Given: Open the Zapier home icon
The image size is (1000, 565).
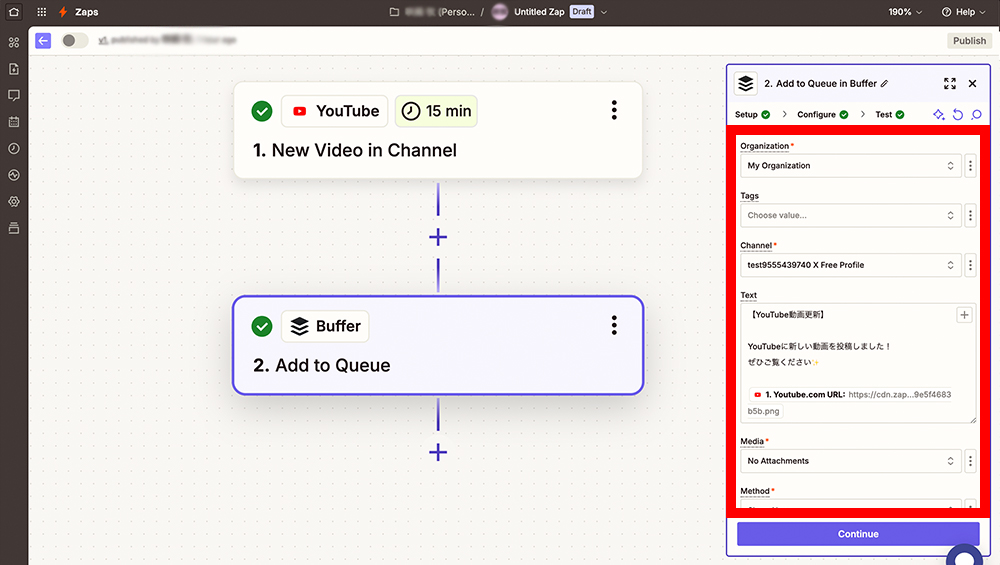Looking at the screenshot, I should [14, 11].
